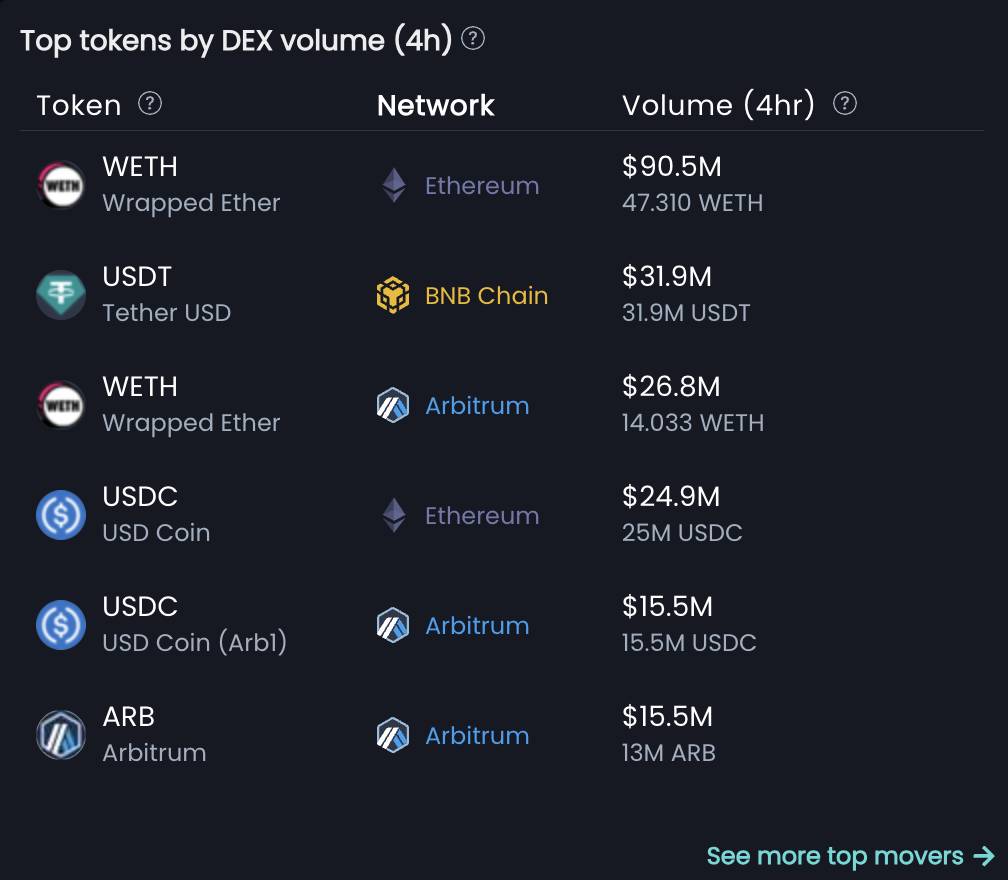Click the Token column header label
This screenshot has width=1008, height=880.
(x=79, y=105)
